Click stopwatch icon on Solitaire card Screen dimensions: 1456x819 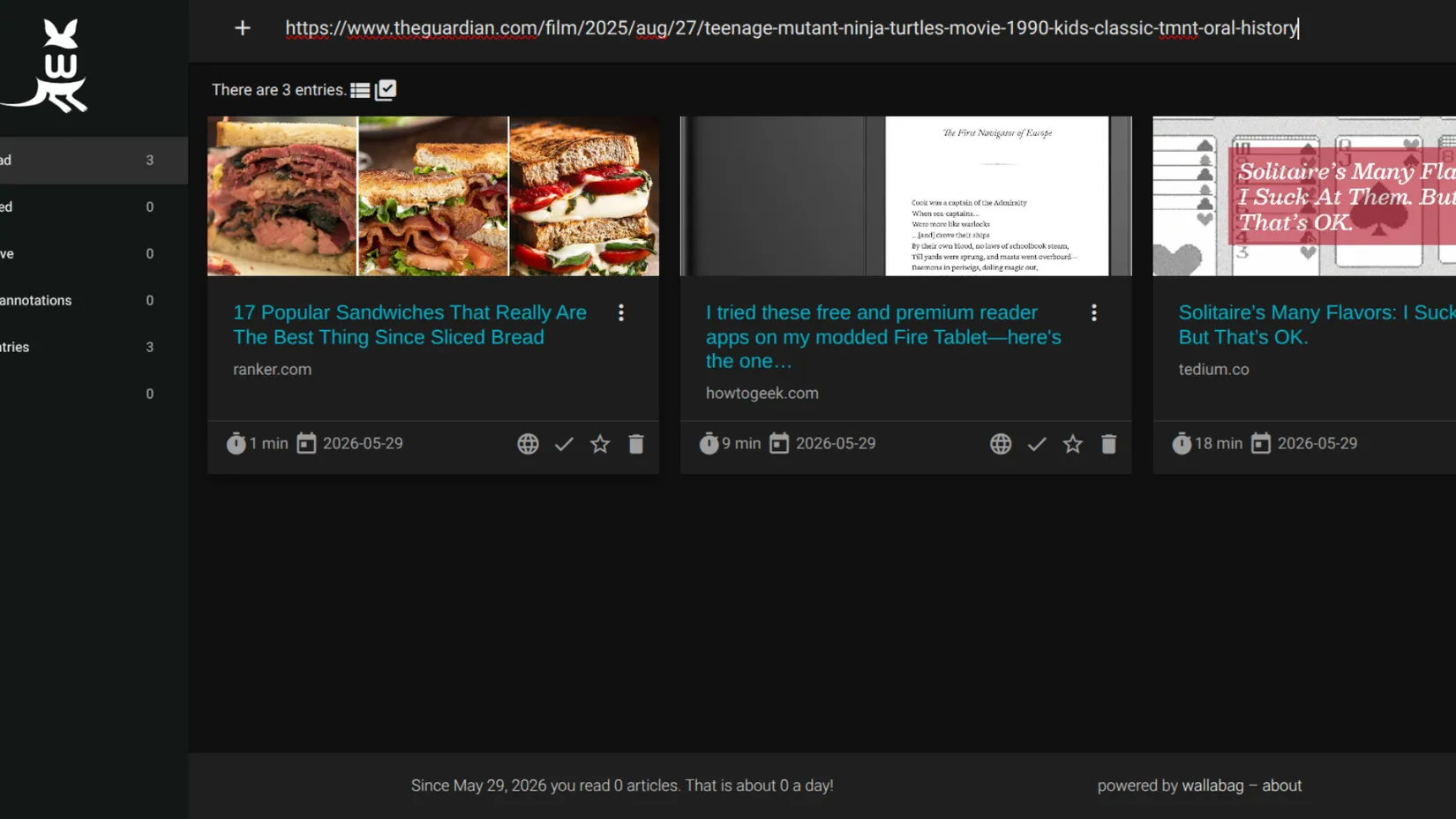point(1182,443)
